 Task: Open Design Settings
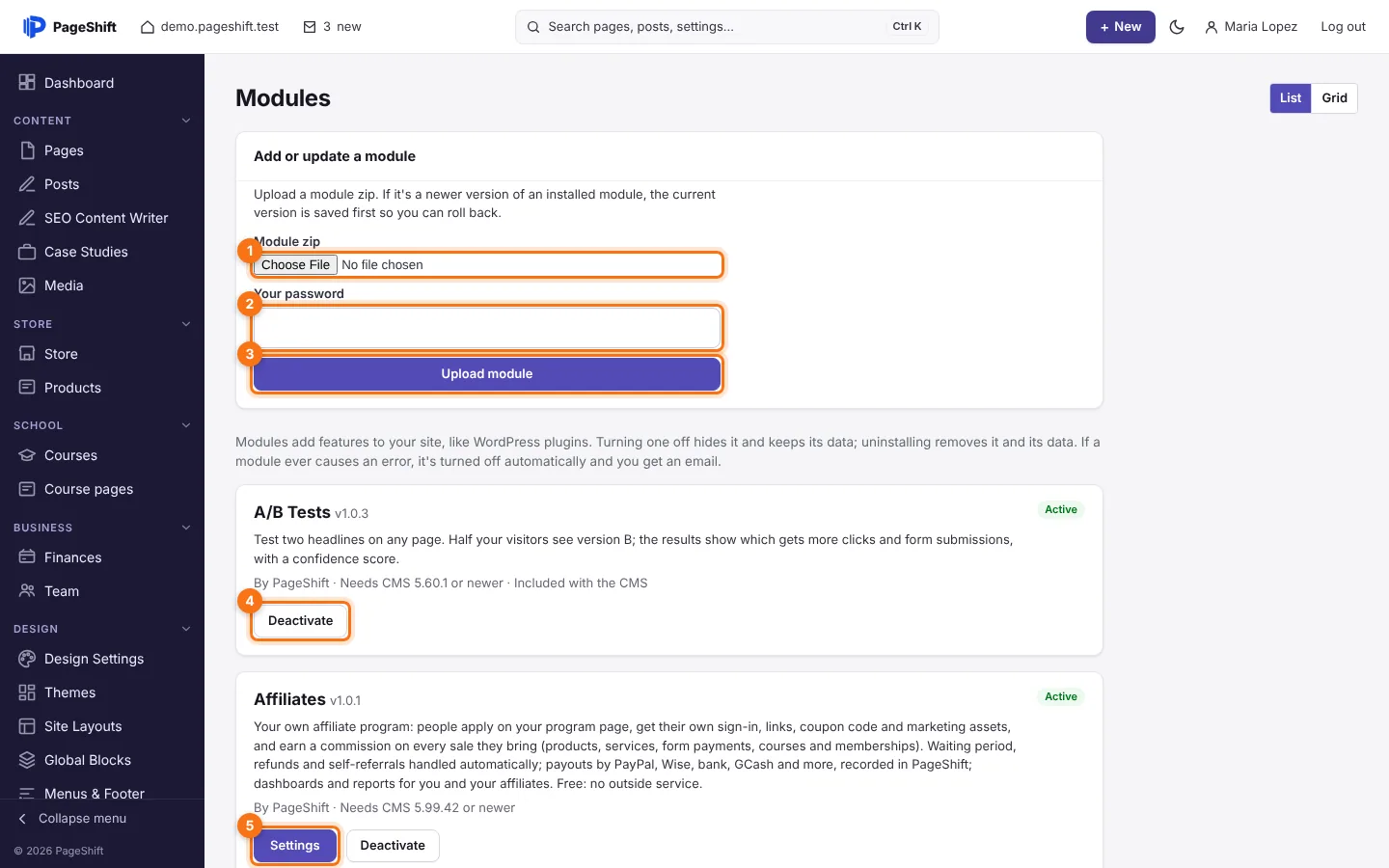102,659
